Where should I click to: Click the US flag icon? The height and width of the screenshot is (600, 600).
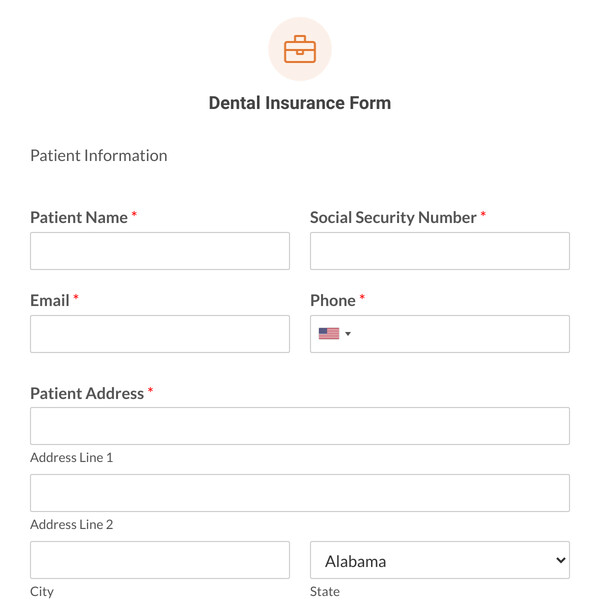(x=329, y=334)
